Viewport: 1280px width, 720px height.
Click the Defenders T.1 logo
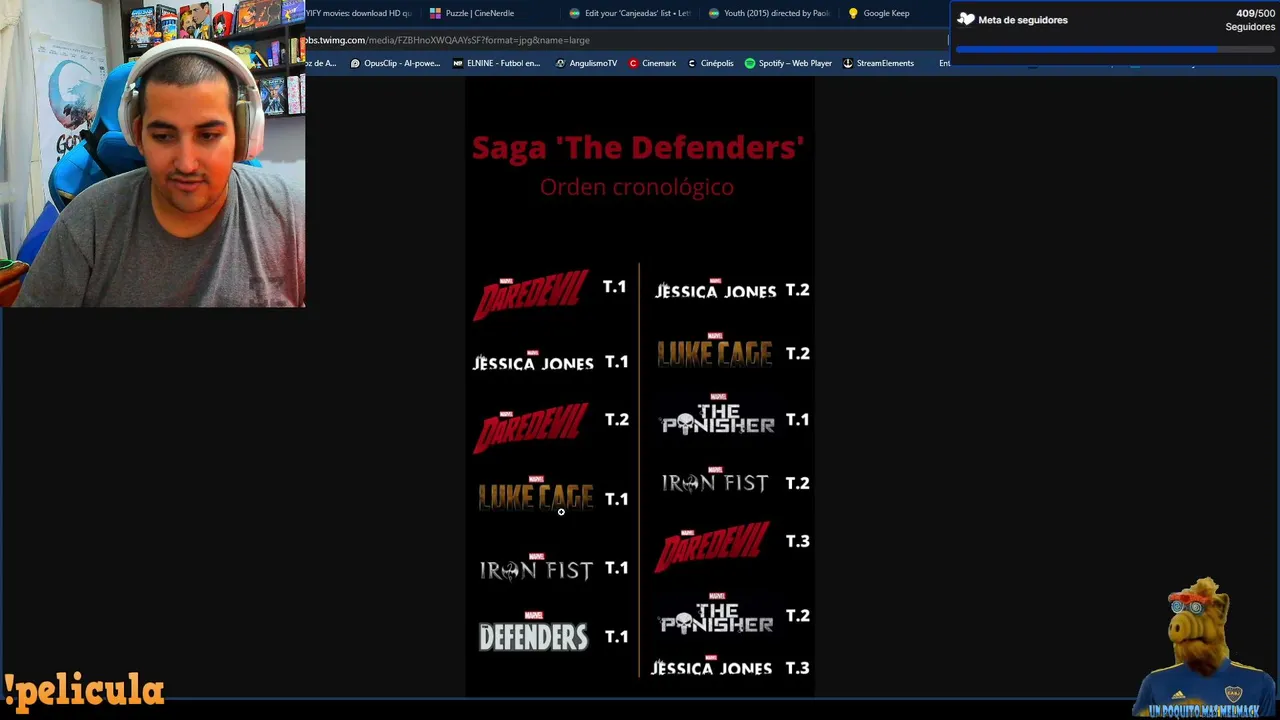coord(534,634)
